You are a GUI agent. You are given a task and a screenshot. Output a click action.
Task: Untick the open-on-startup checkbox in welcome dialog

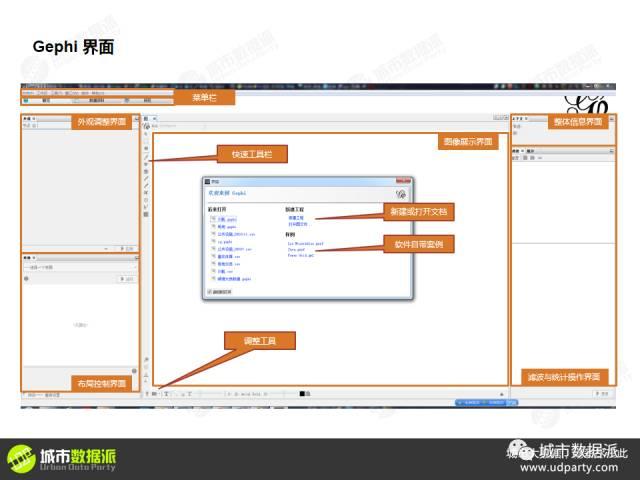click(210, 292)
